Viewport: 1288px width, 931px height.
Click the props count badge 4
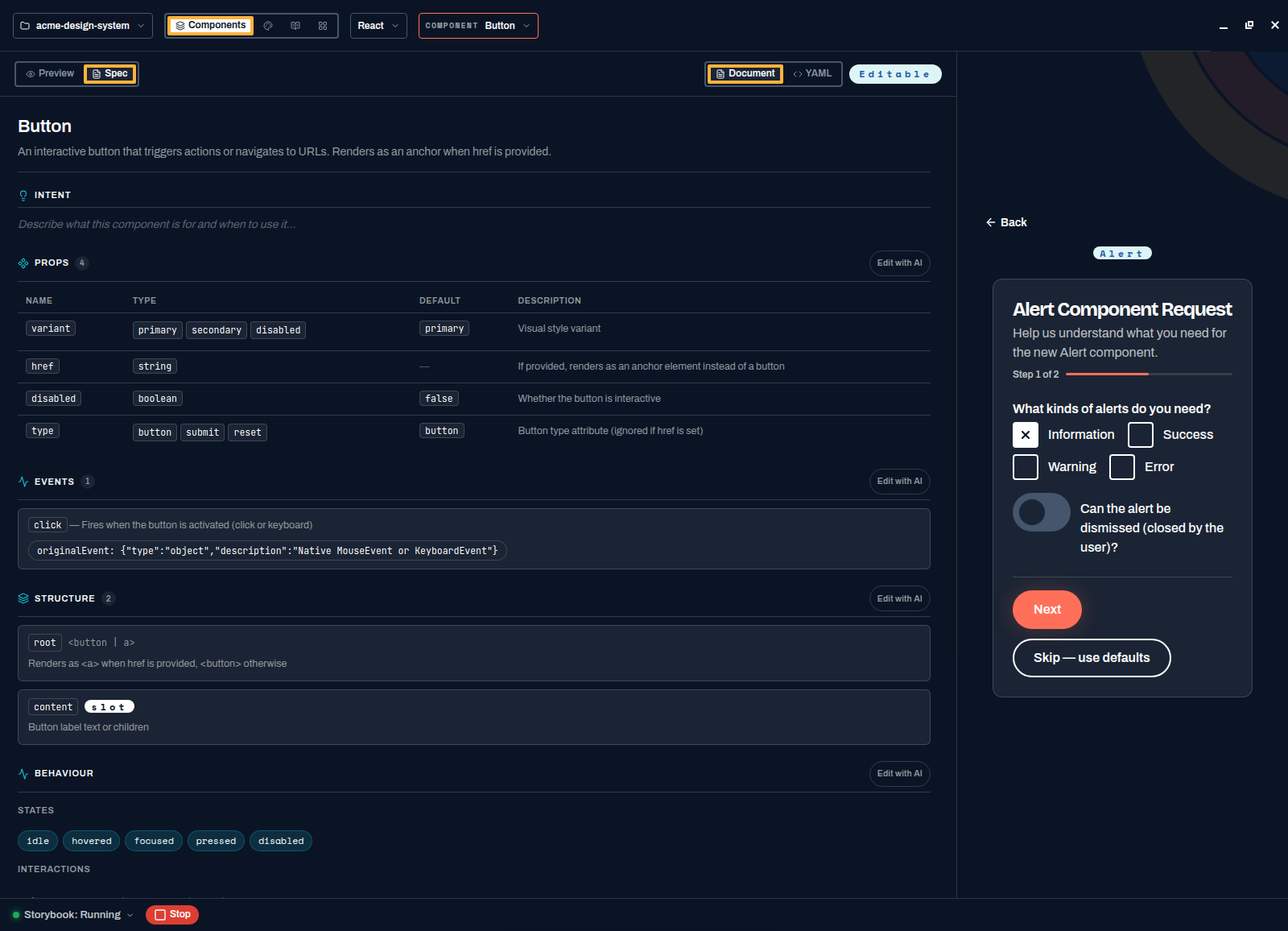pyautogui.click(x=82, y=263)
